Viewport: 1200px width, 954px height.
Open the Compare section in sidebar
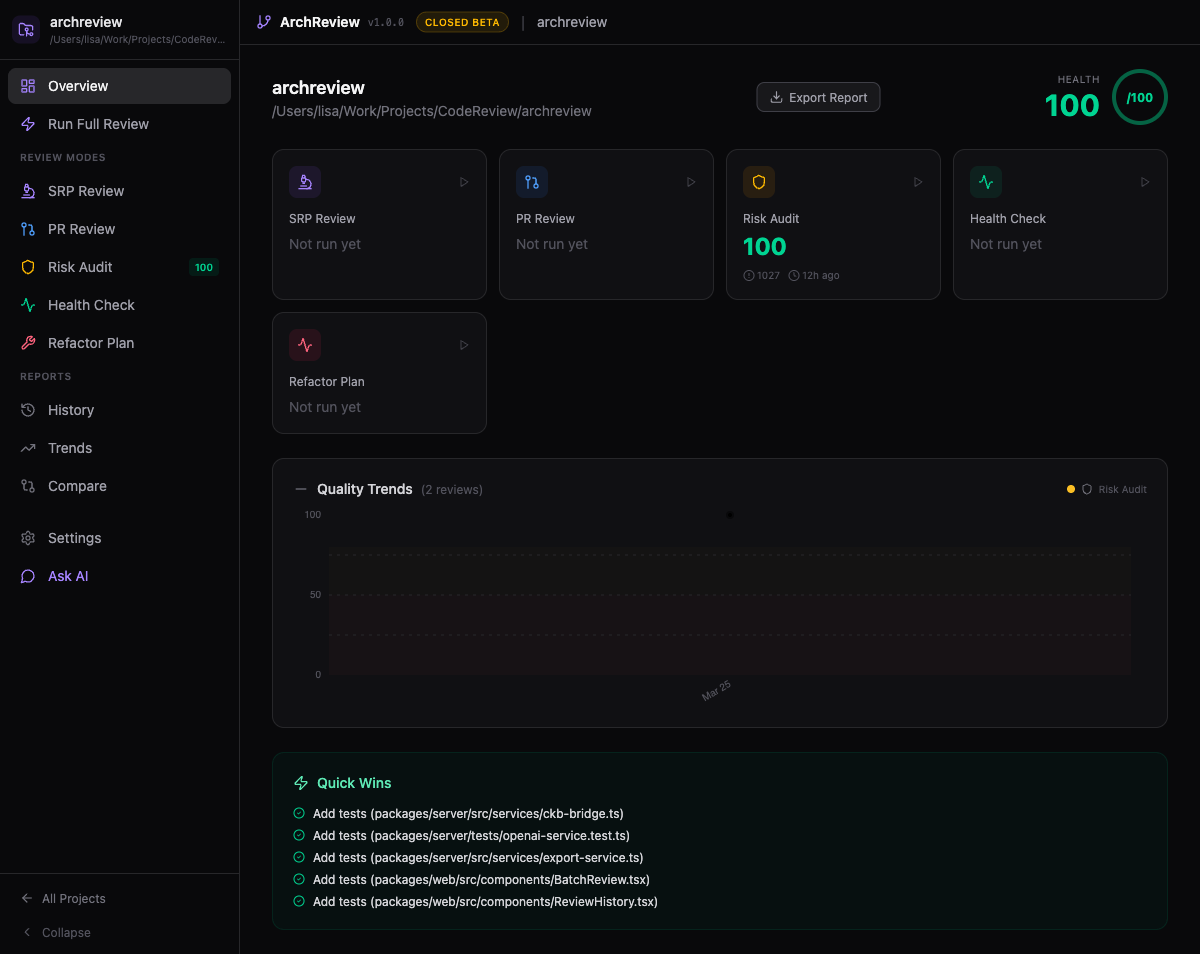77,486
